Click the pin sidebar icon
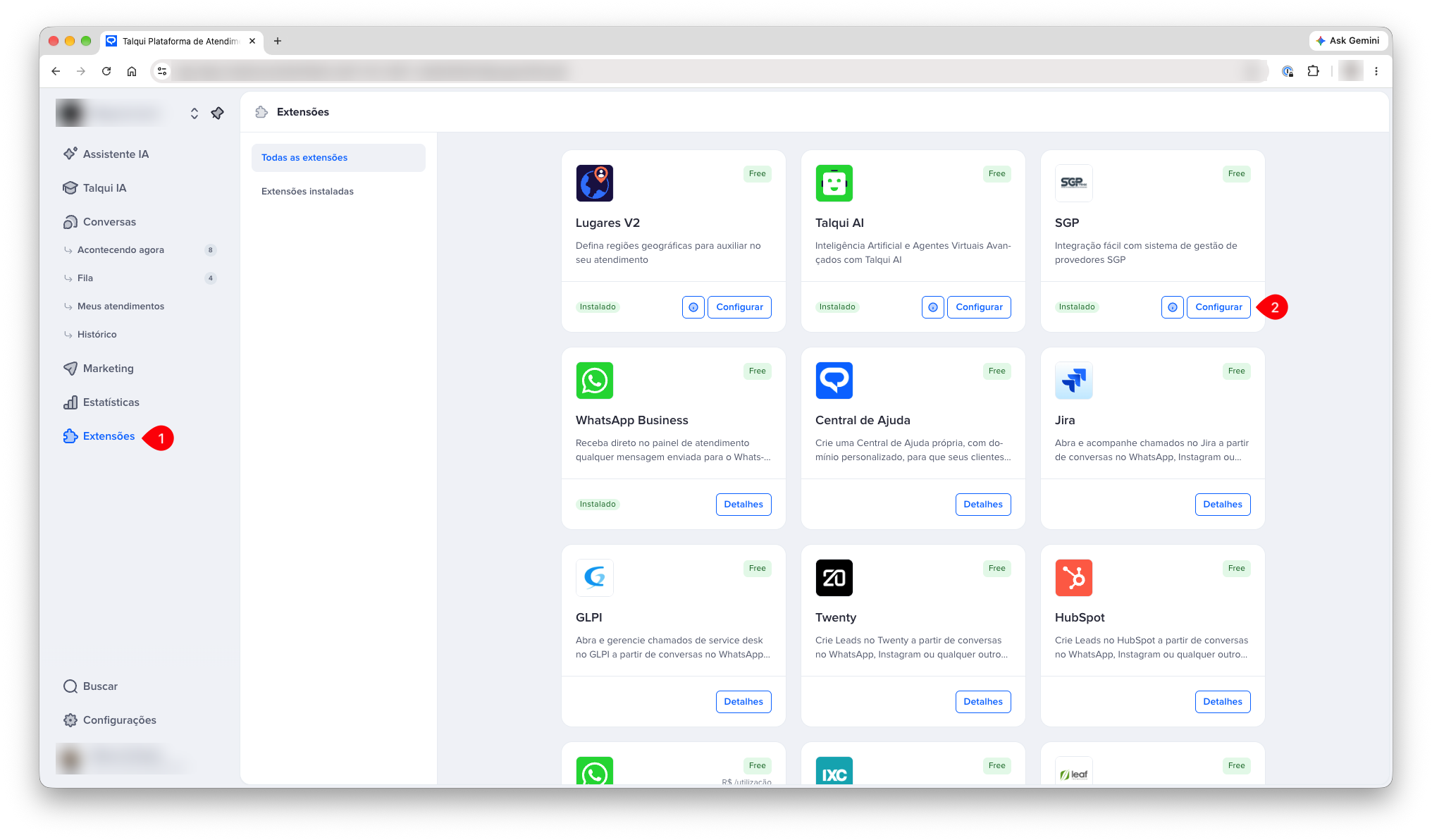The image size is (1432, 840). pos(217,113)
